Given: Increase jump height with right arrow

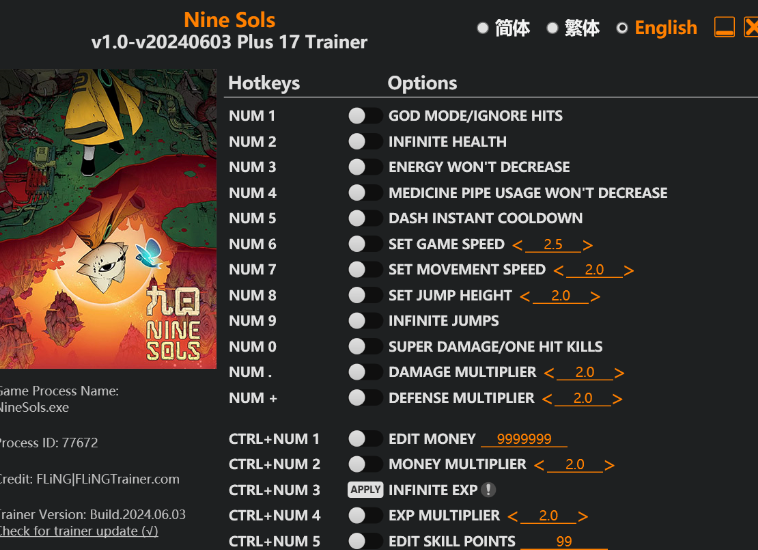Looking at the screenshot, I should pos(596,296).
